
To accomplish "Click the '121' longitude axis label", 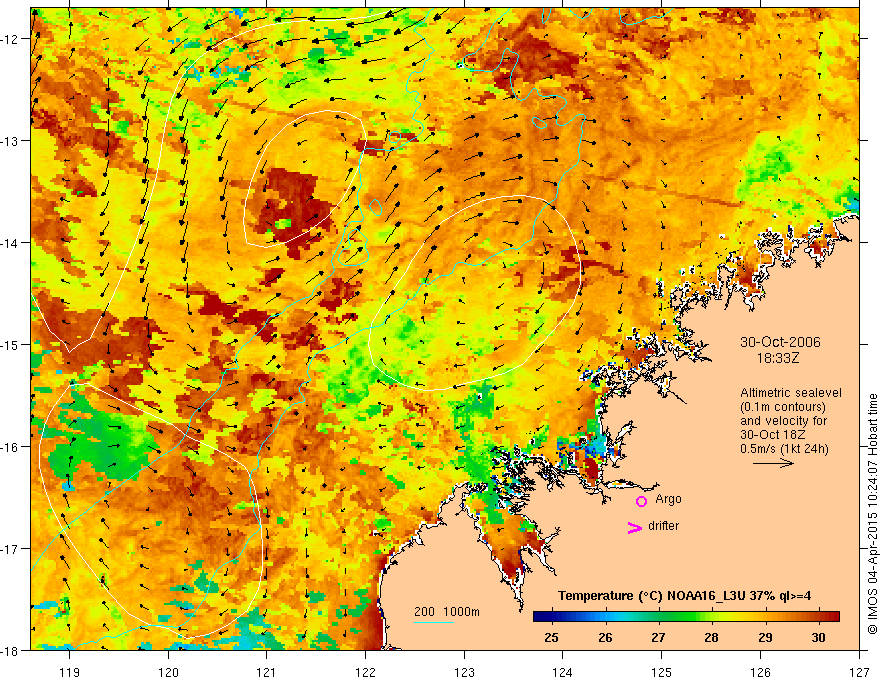I will pos(267,672).
